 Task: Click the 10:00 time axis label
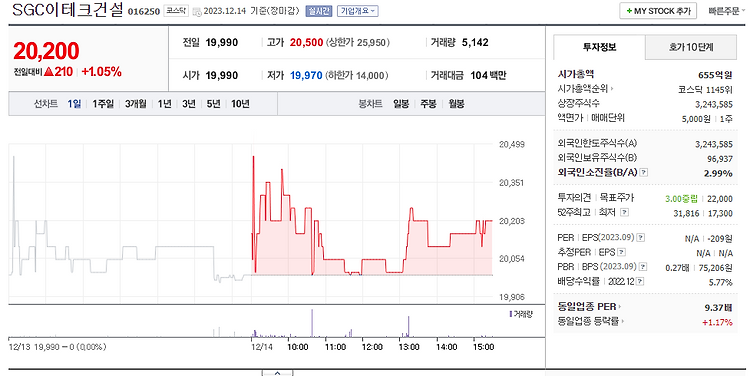[x=298, y=347]
